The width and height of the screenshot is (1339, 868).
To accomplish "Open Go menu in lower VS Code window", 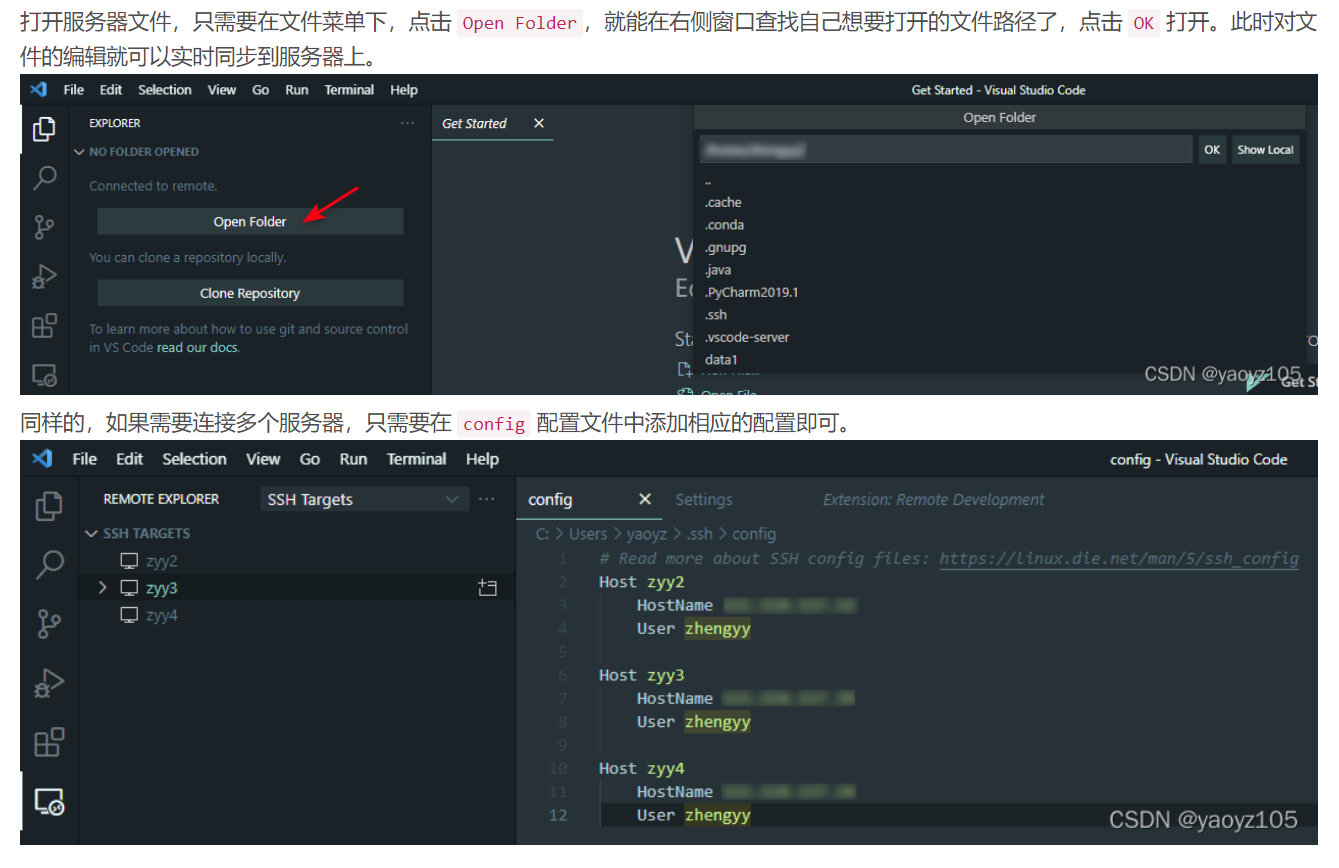I will click(310, 459).
